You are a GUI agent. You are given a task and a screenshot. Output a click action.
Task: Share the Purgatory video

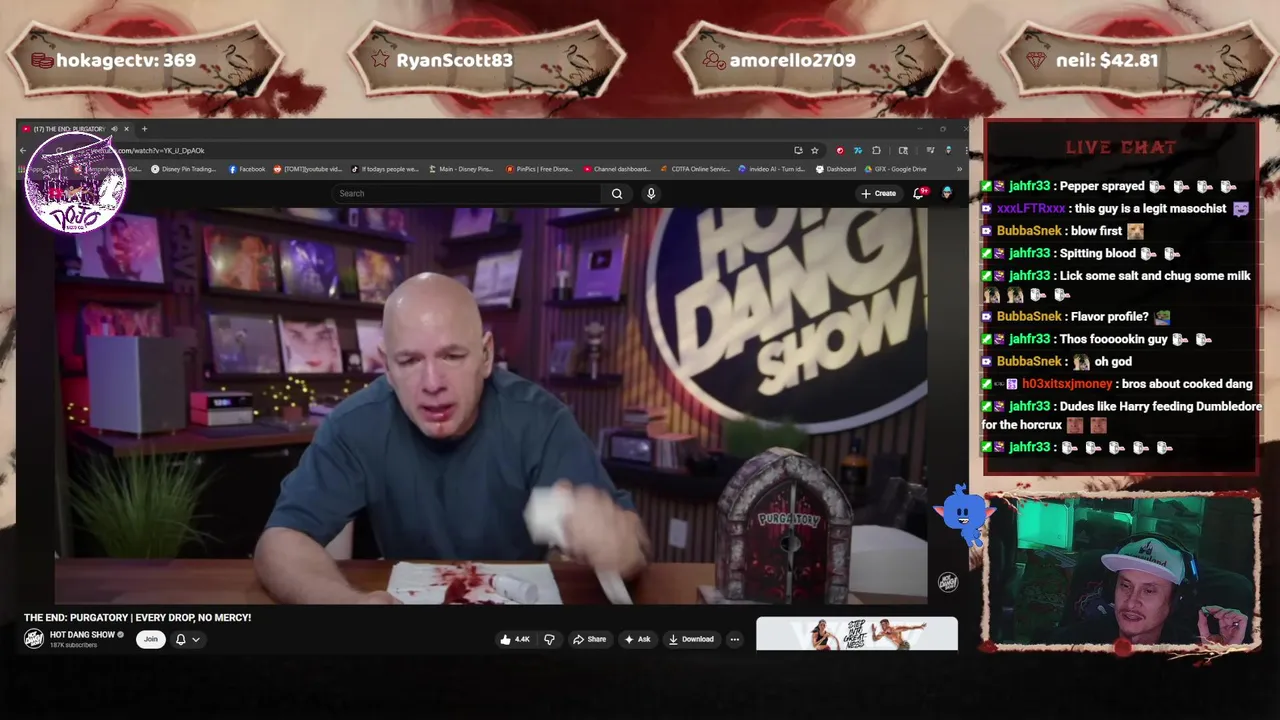pos(589,639)
